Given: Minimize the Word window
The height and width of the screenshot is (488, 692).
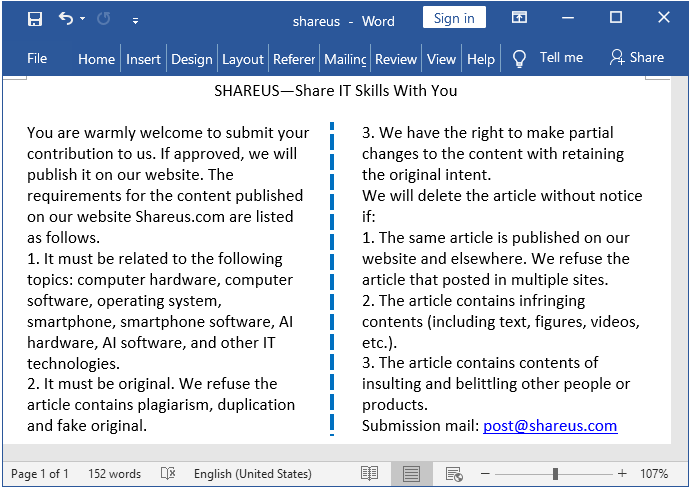Looking at the screenshot, I should (568, 18).
